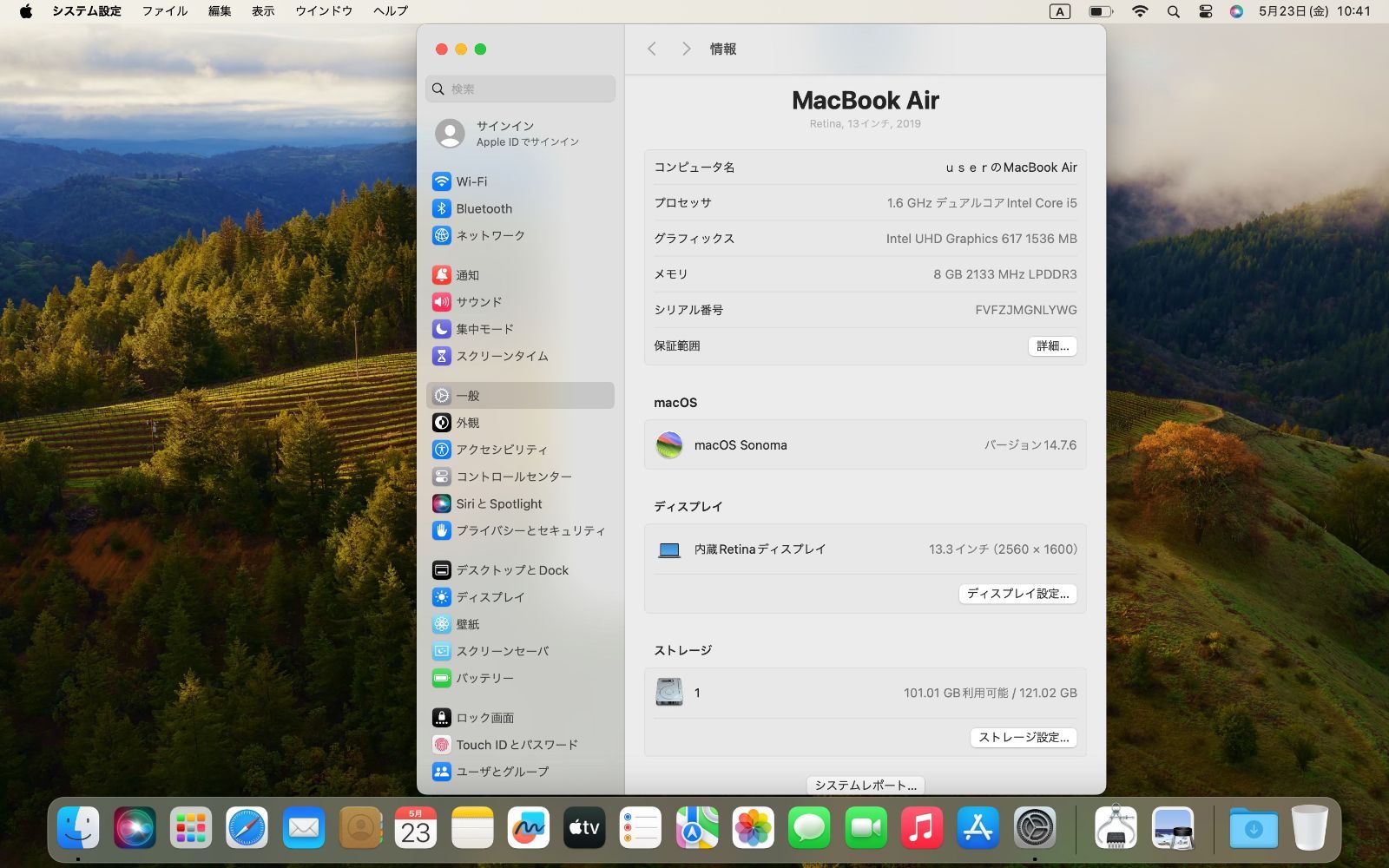Click ディスプレイ設定... button

point(1017,594)
